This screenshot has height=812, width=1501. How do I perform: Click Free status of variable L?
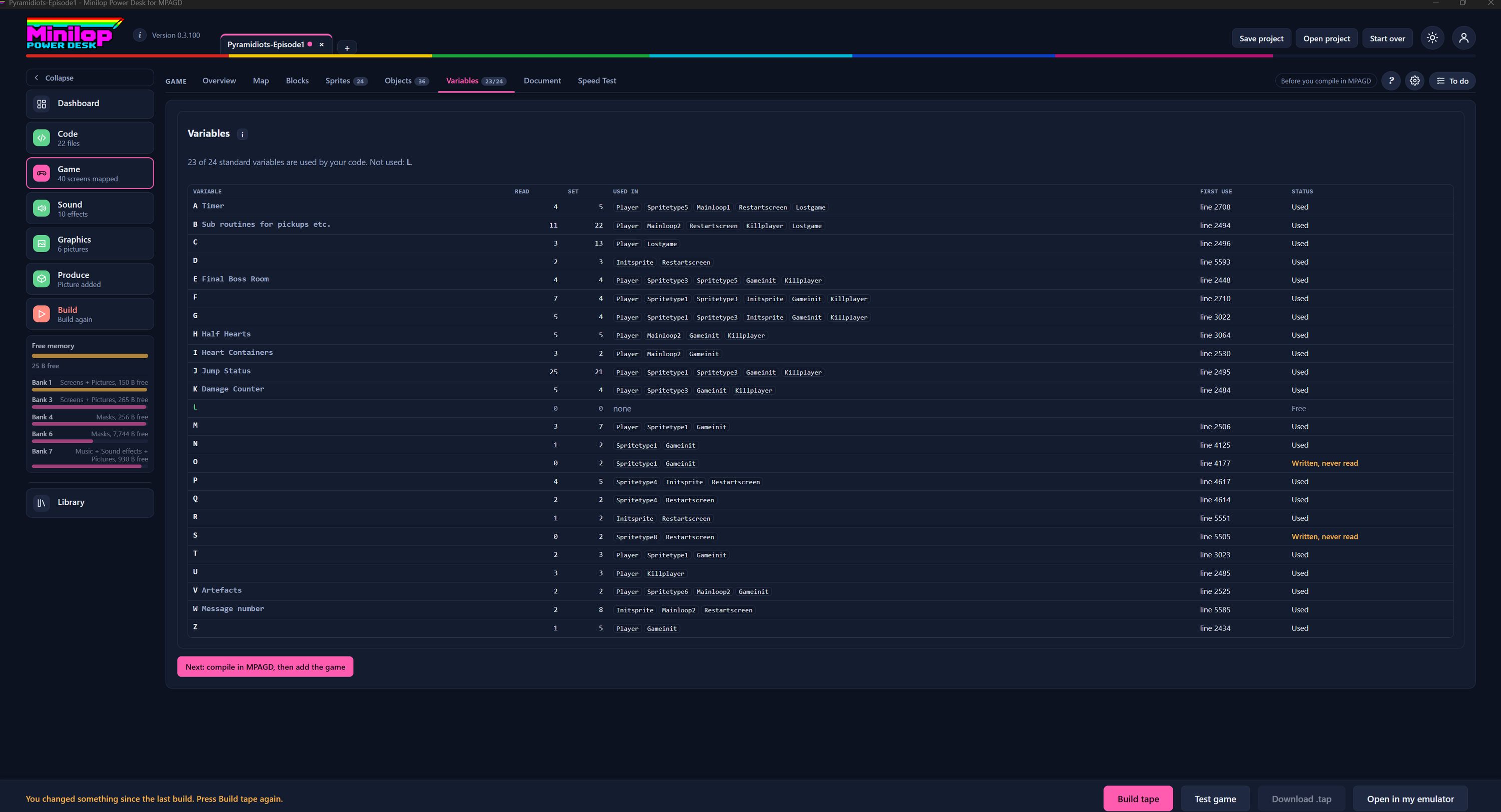pos(1298,408)
